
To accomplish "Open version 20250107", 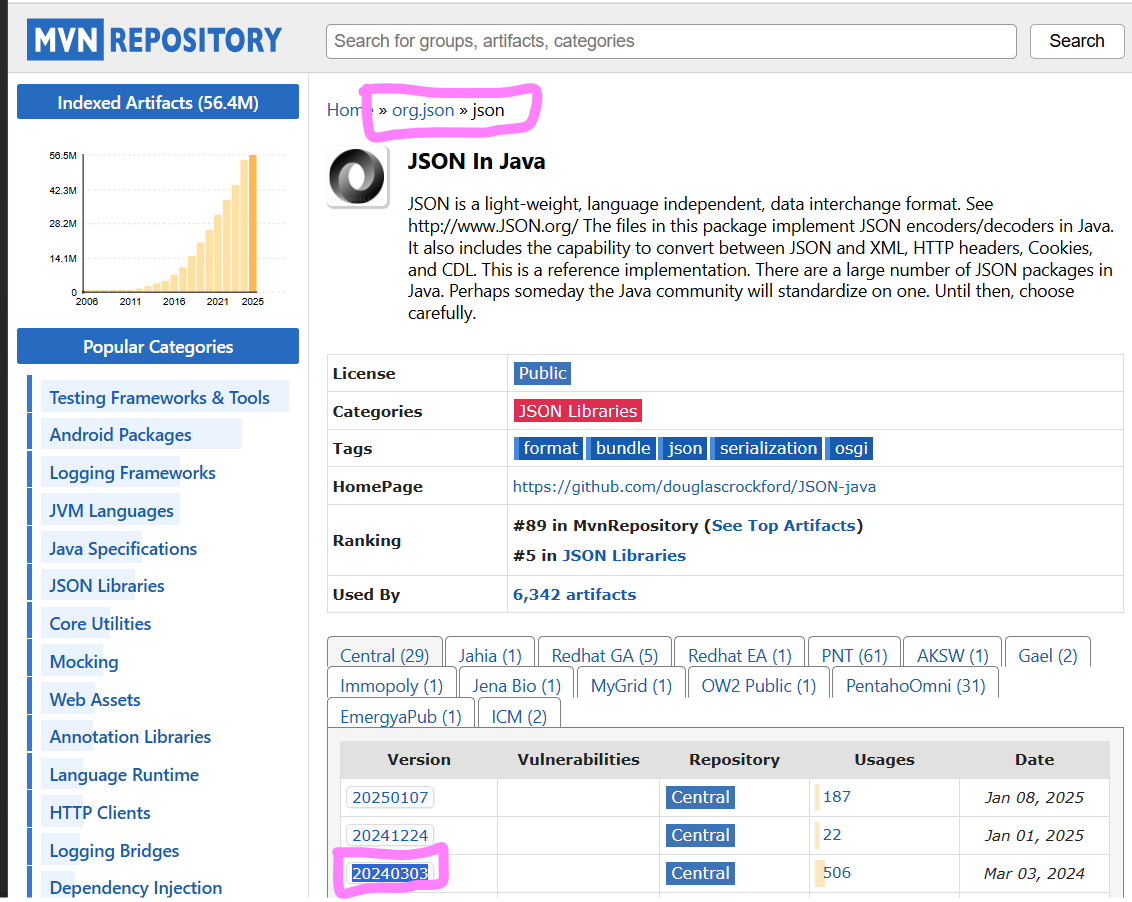I will coord(390,797).
